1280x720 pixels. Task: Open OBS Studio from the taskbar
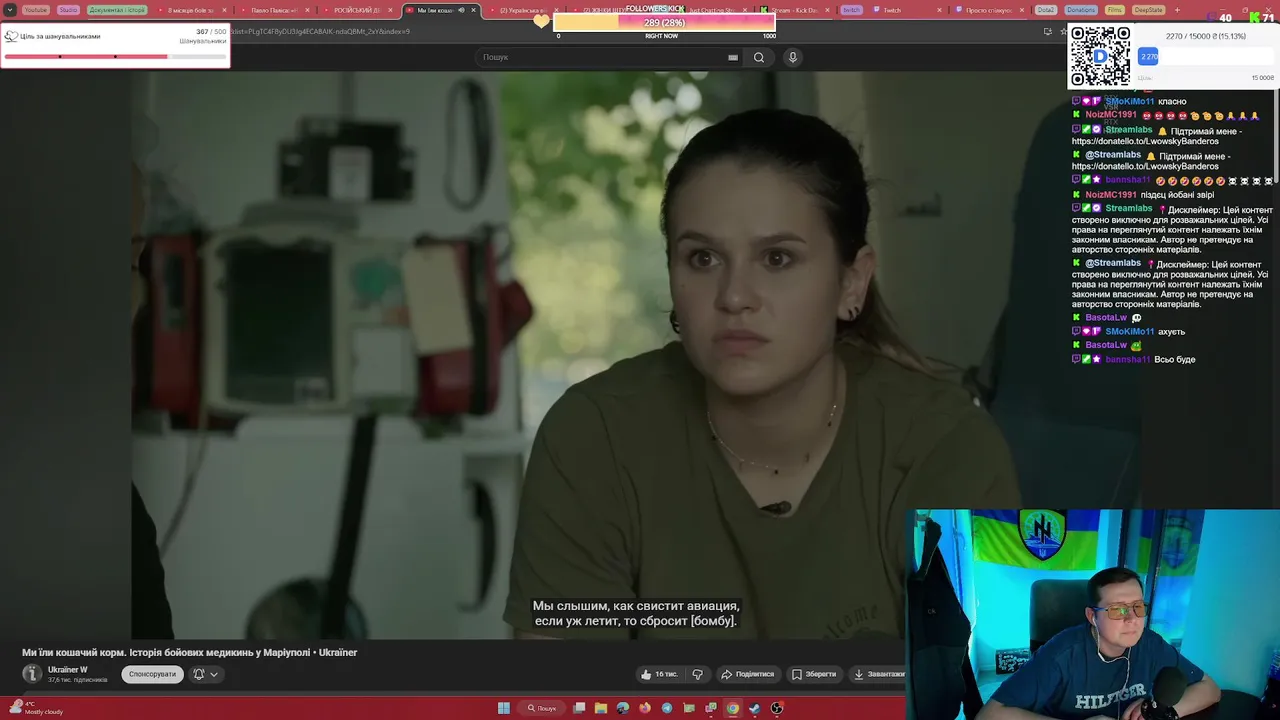coord(777,708)
